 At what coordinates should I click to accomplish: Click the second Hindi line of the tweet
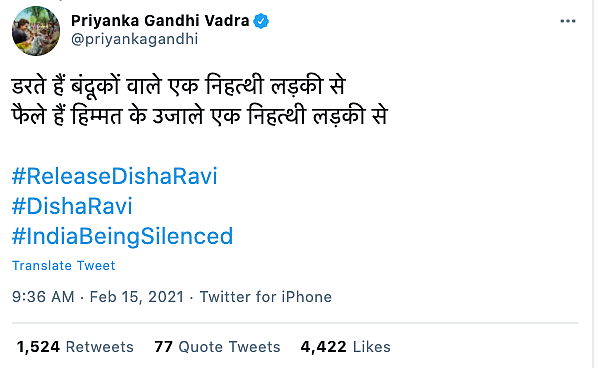pyautogui.click(x=199, y=116)
